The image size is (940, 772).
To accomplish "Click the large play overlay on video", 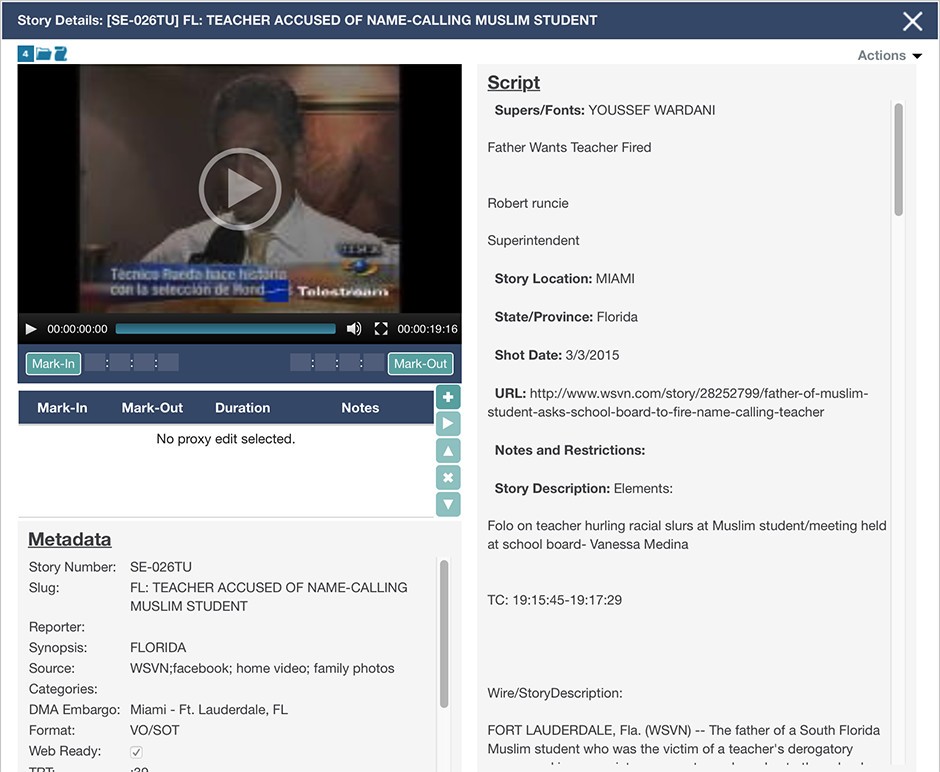I will (x=239, y=189).
